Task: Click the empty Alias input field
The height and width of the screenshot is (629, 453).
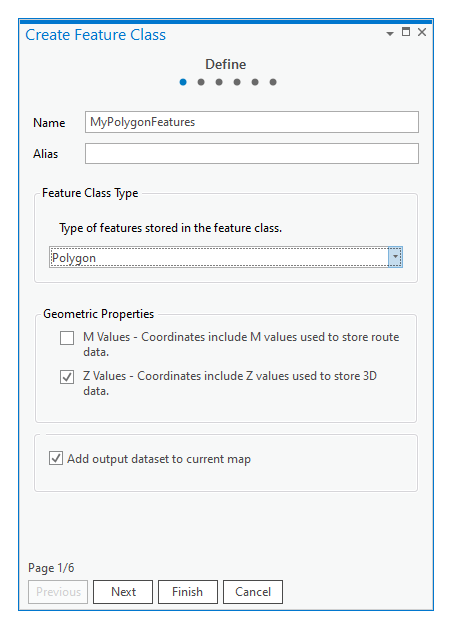Action: point(252,153)
